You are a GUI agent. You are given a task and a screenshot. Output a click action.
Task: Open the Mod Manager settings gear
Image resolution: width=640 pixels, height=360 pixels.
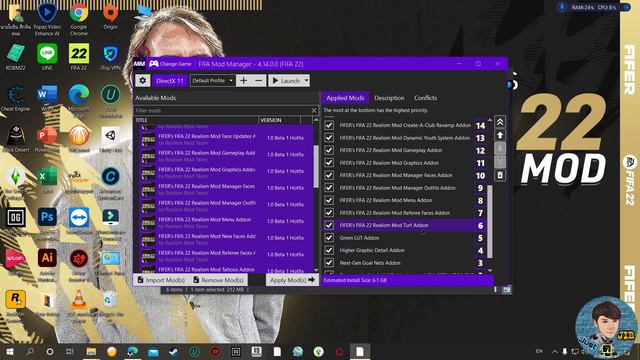coord(142,80)
